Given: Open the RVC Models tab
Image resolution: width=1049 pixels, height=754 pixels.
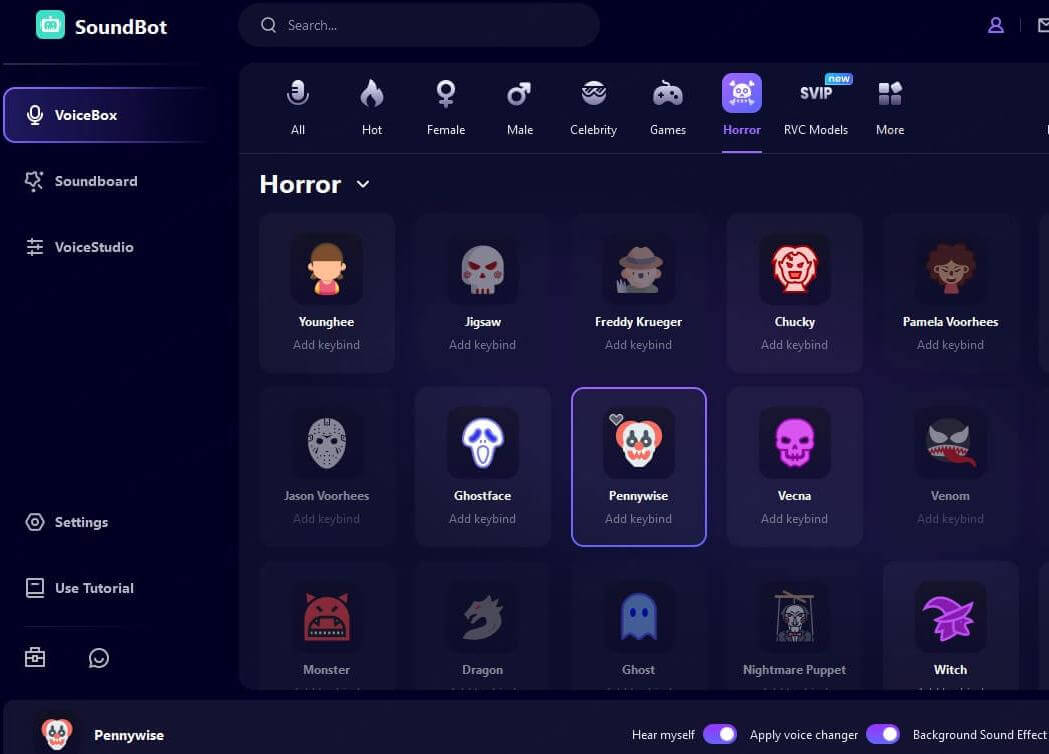Looking at the screenshot, I should (815, 108).
